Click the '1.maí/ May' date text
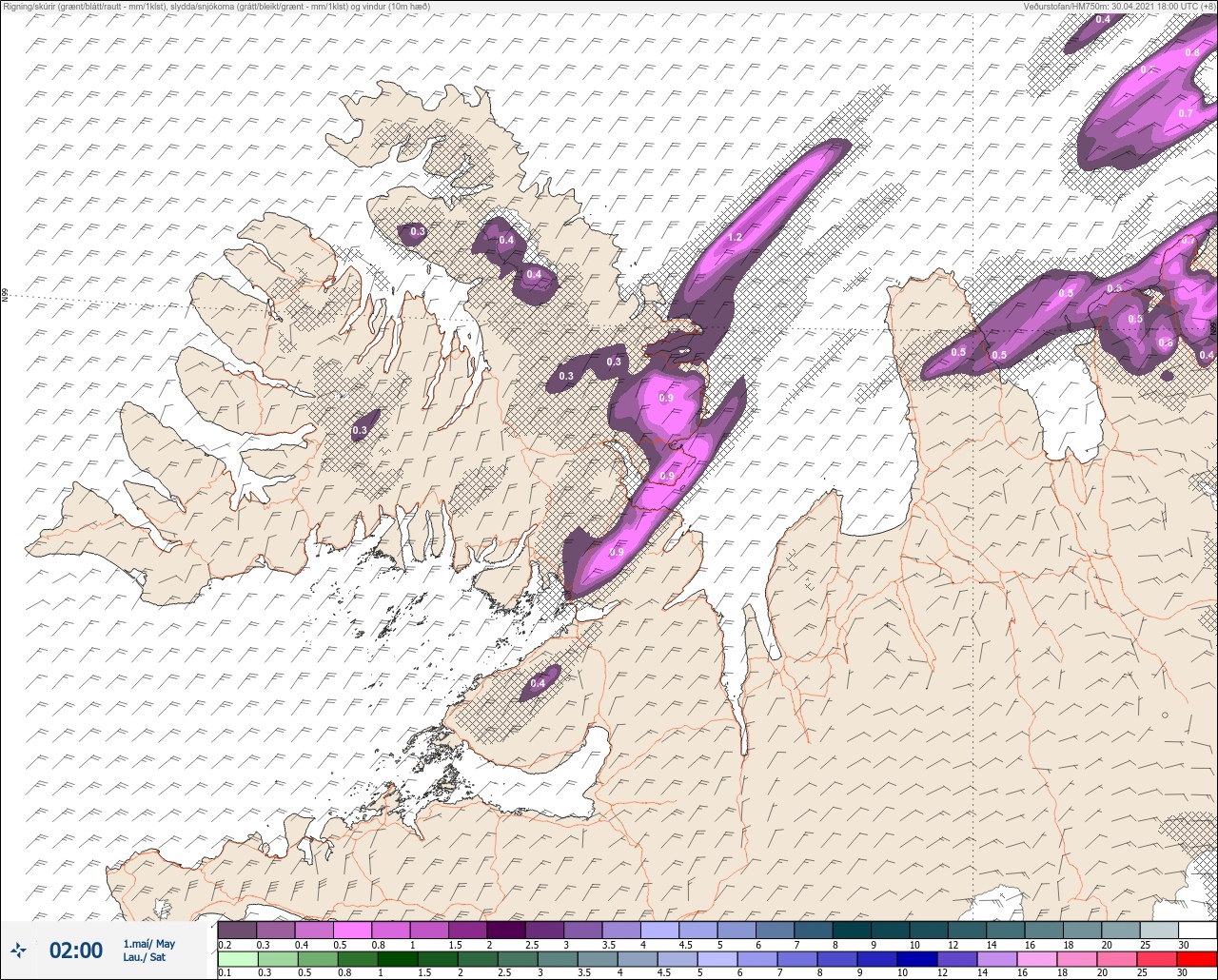 pyautogui.click(x=149, y=944)
